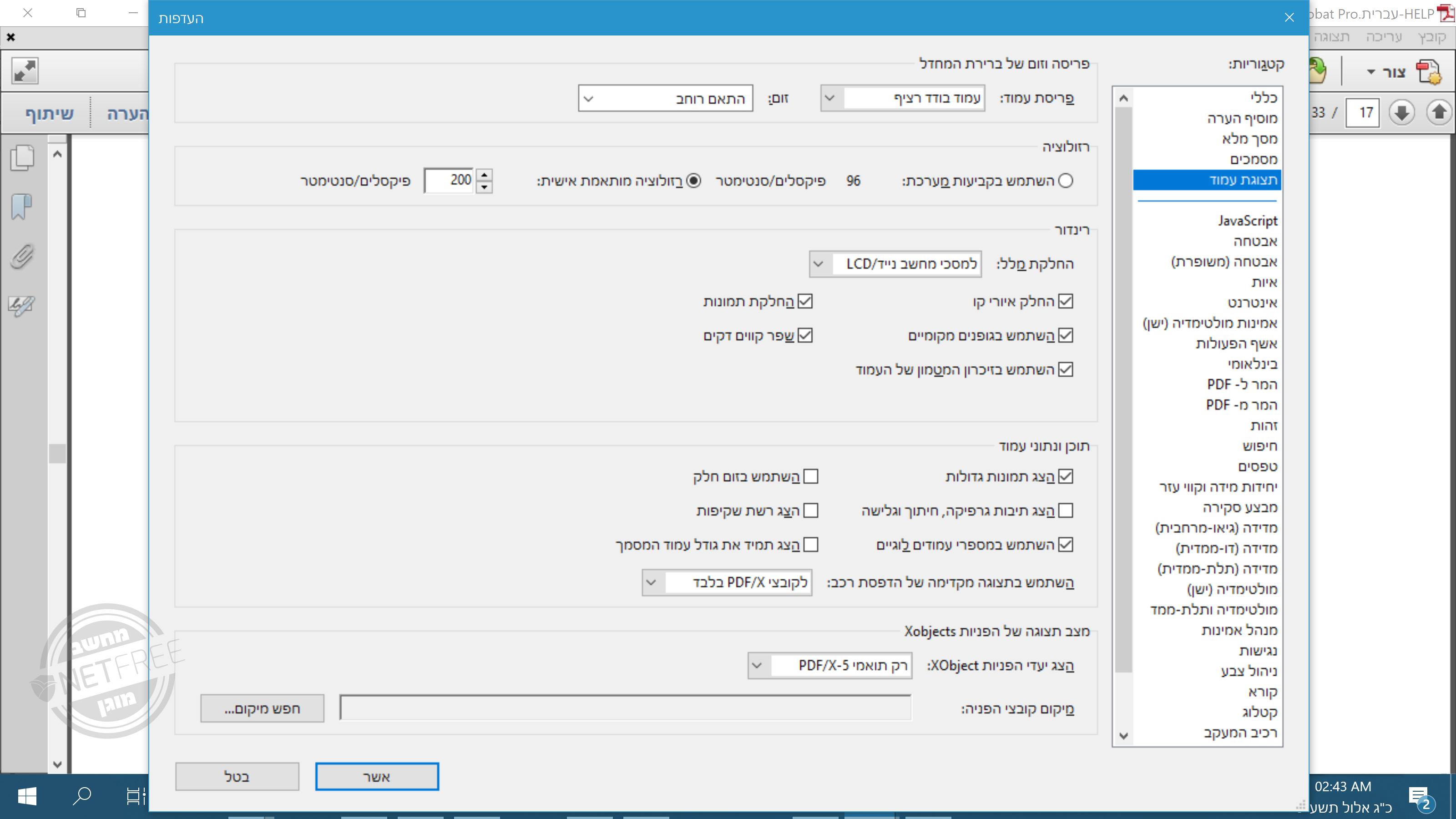Click the full-screen expand arrows icon
This screenshot has width=1456, height=819.
click(x=25, y=71)
